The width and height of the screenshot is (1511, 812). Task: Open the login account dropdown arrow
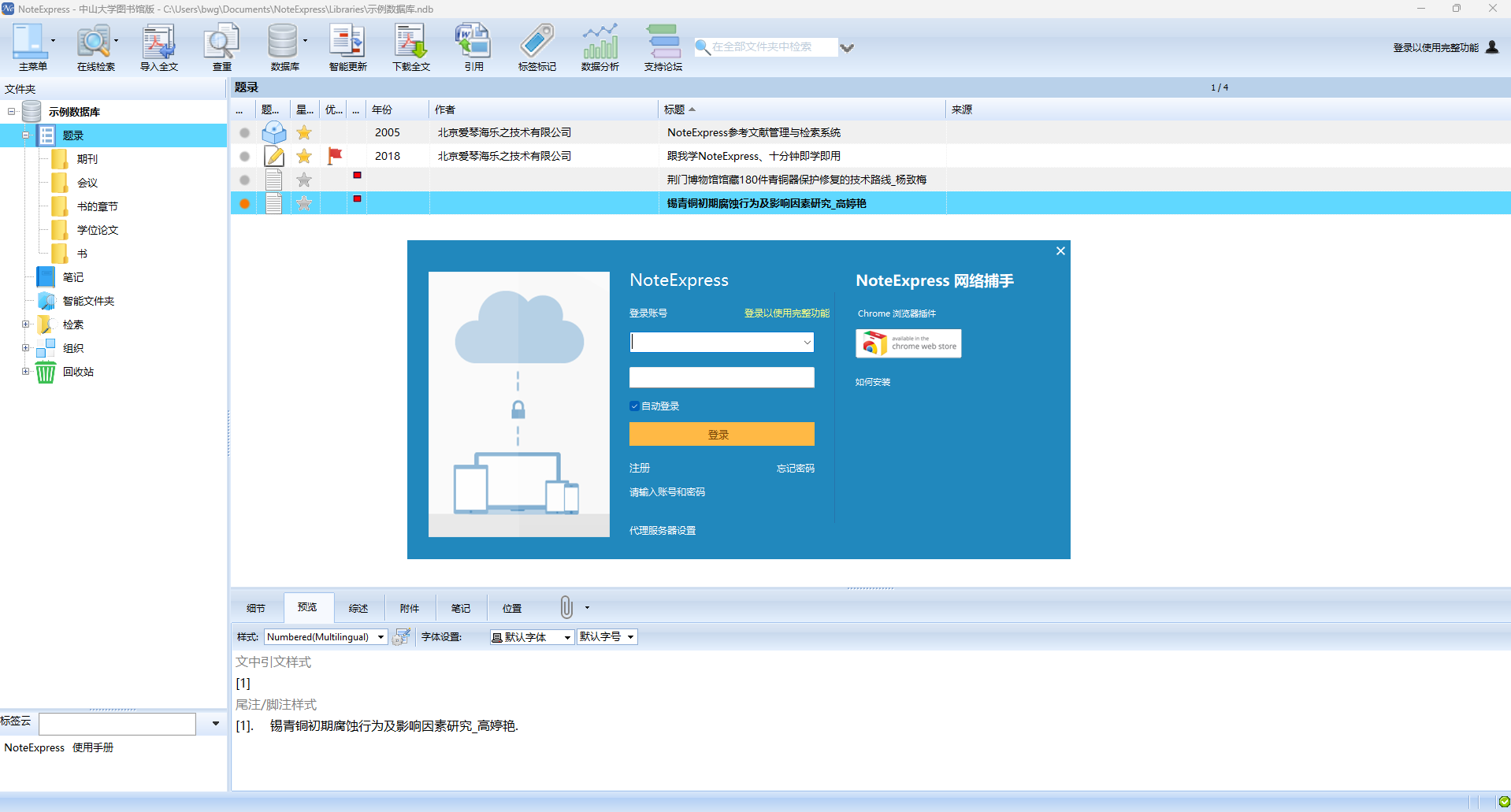(807, 343)
